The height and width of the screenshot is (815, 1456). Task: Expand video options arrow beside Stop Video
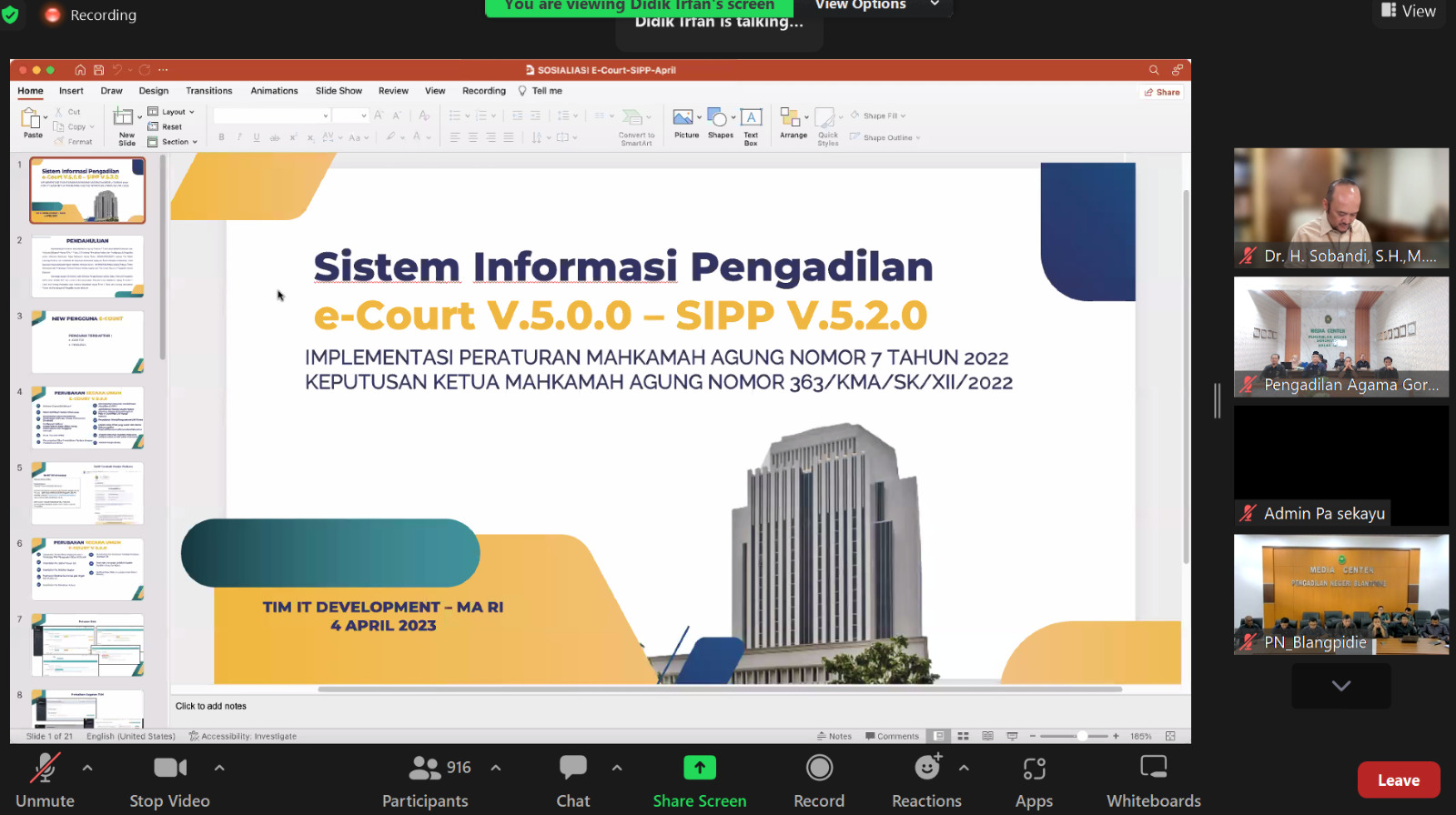coord(219,768)
